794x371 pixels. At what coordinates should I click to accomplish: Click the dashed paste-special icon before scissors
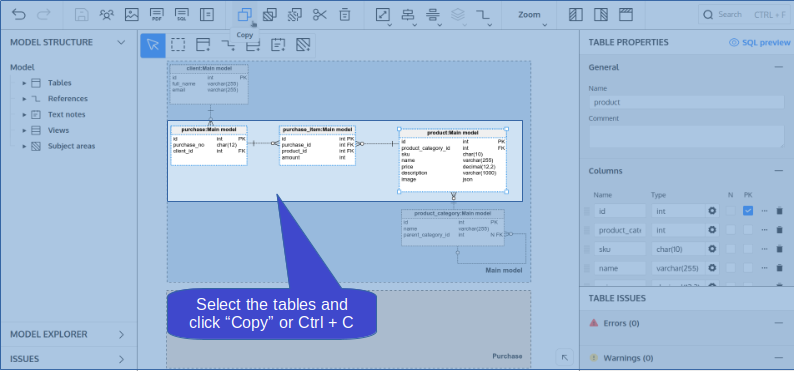(x=295, y=15)
